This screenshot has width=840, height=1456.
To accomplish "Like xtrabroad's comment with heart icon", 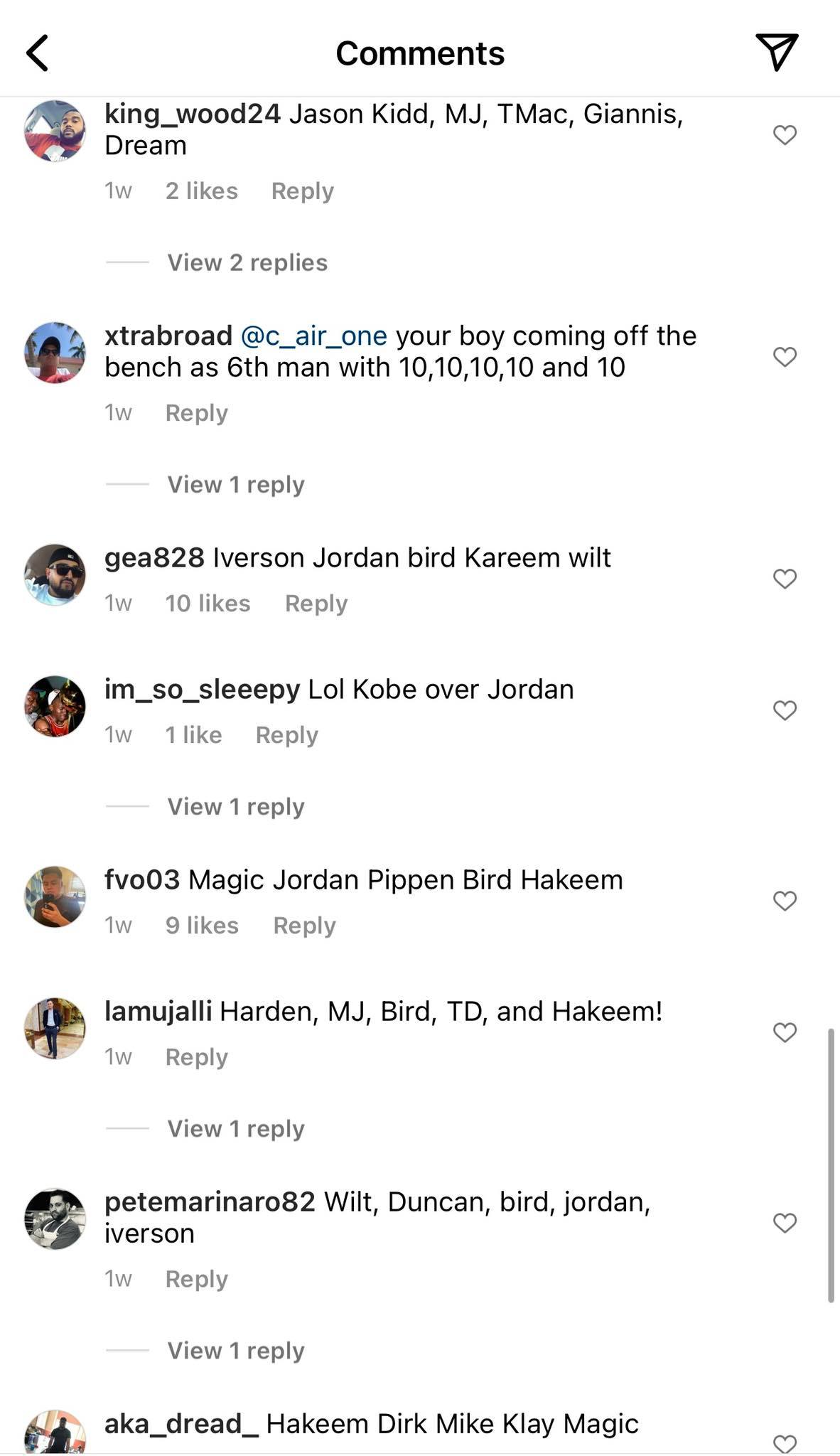I will coord(785,356).
